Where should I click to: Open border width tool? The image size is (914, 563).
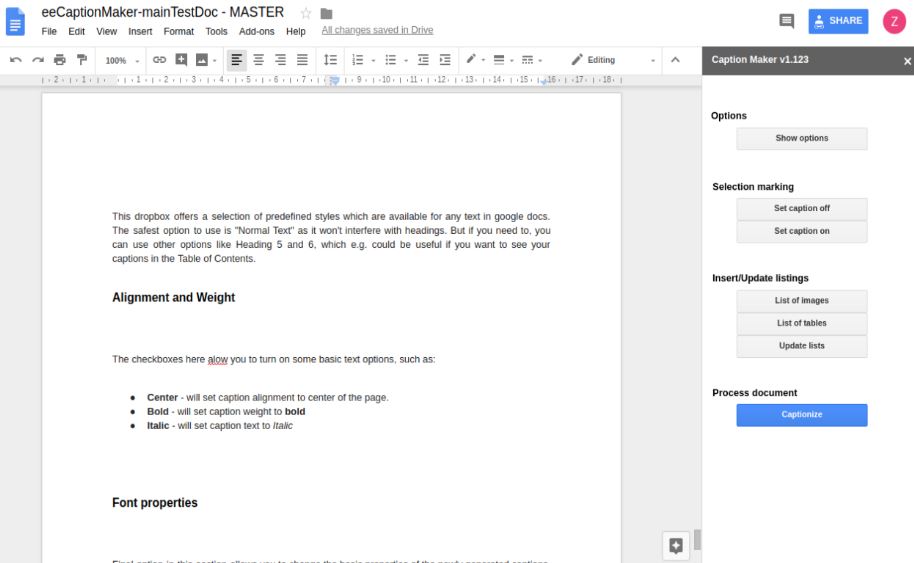point(499,60)
